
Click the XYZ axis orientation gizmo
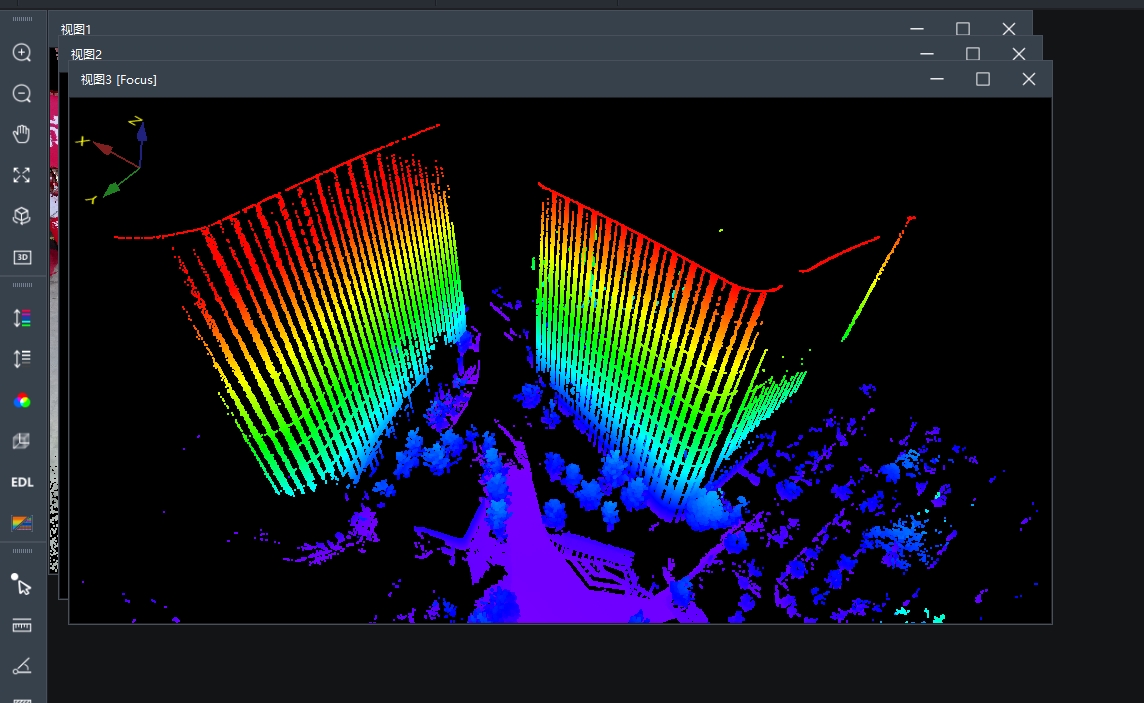point(117,160)
